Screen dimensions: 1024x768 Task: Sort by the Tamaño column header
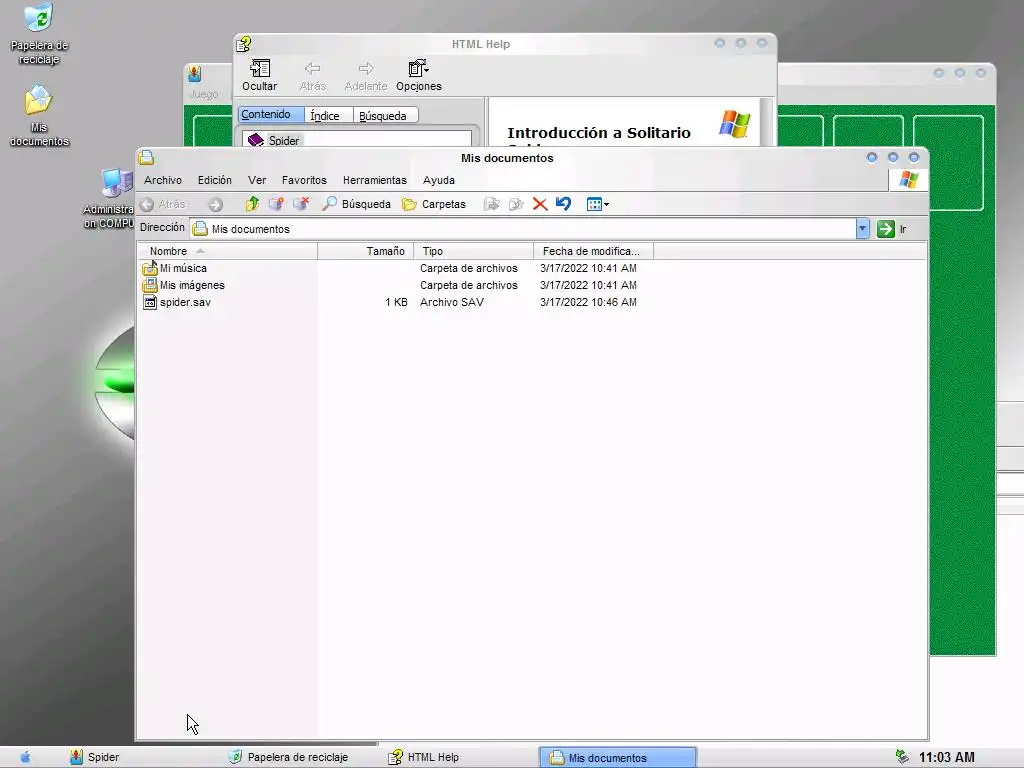366,251
